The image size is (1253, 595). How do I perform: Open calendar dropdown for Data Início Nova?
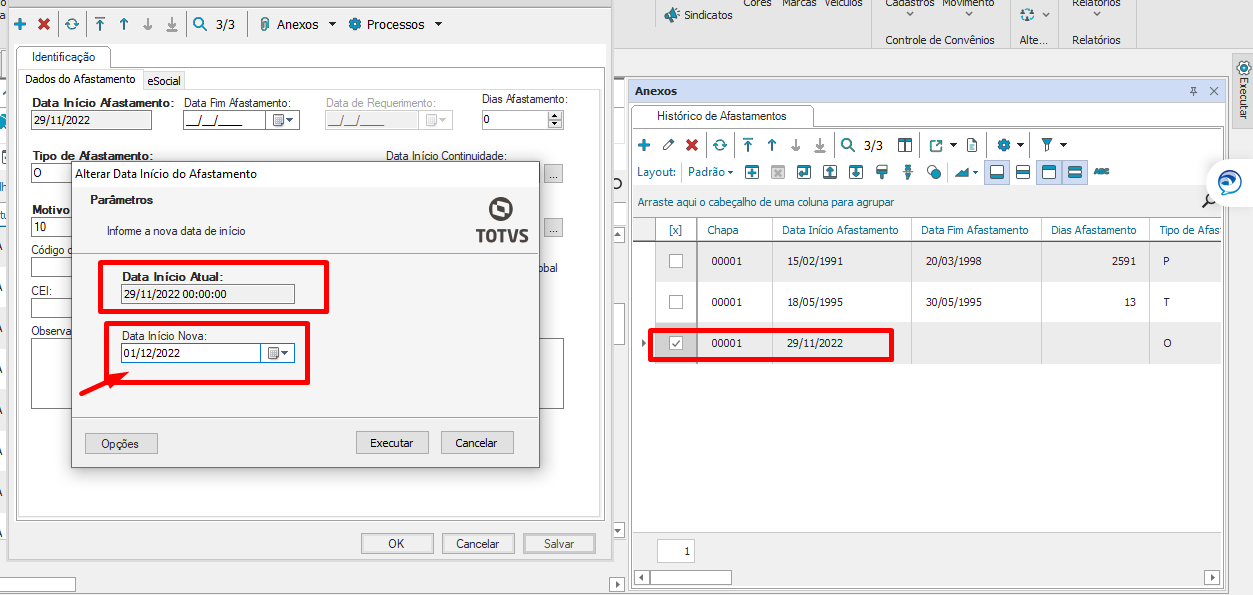(x=278, y=353)
